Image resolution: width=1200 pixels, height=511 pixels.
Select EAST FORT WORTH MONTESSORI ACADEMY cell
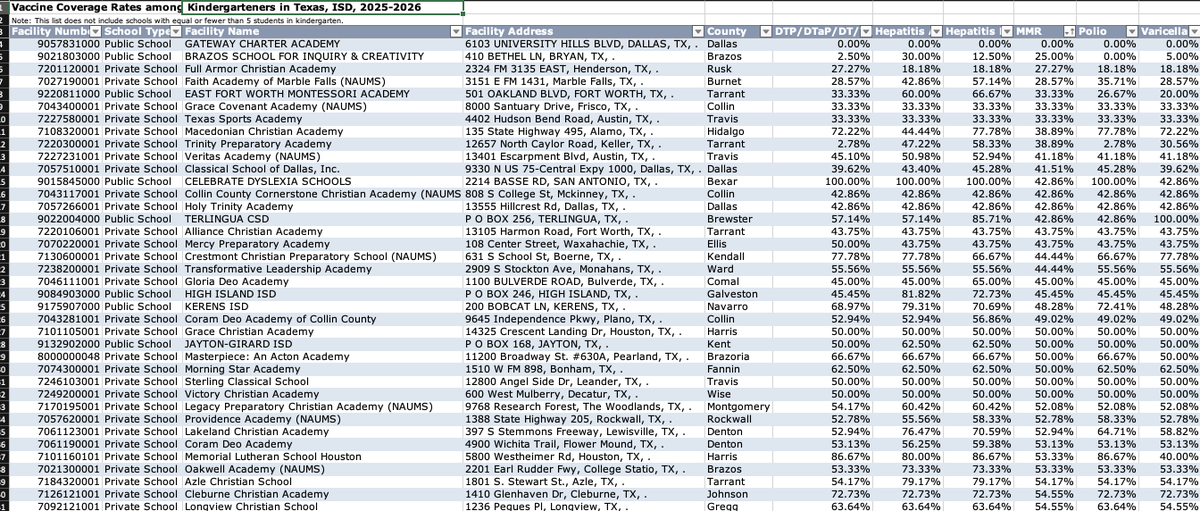(x=323, y=94)
